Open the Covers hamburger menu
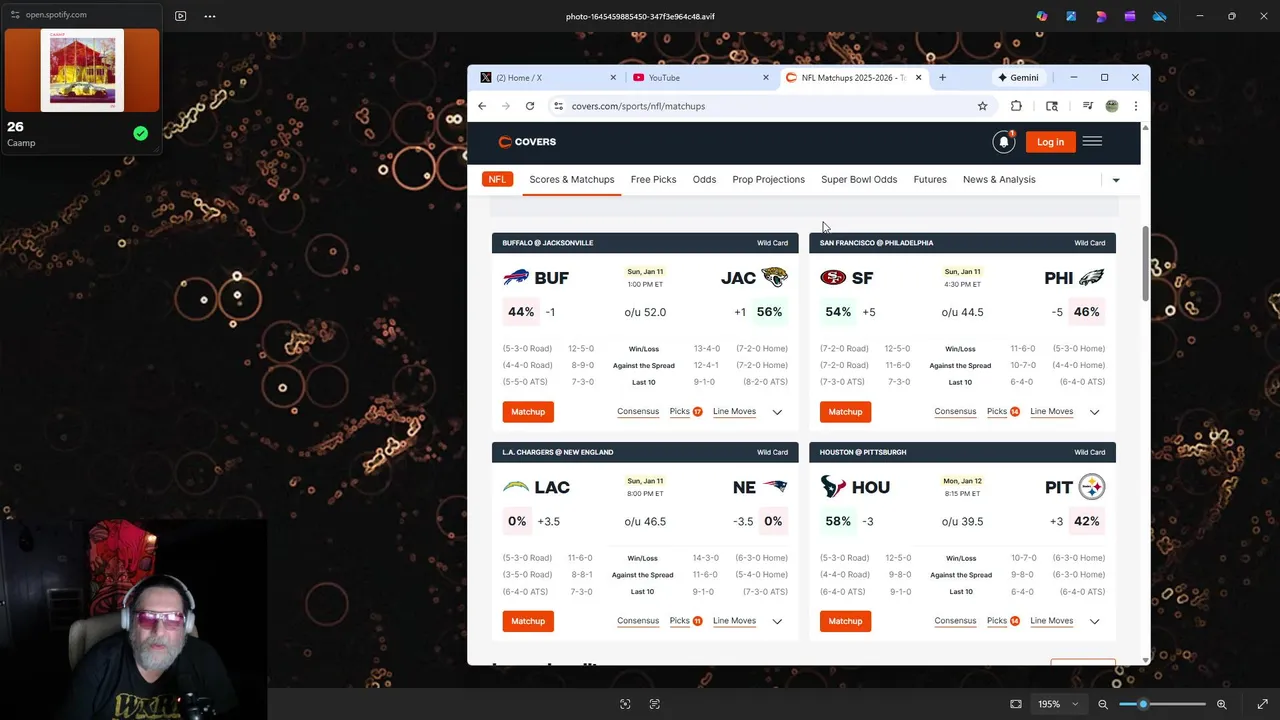The width and height of the screenshot is (1280, 720). [x=1092, y=142]
